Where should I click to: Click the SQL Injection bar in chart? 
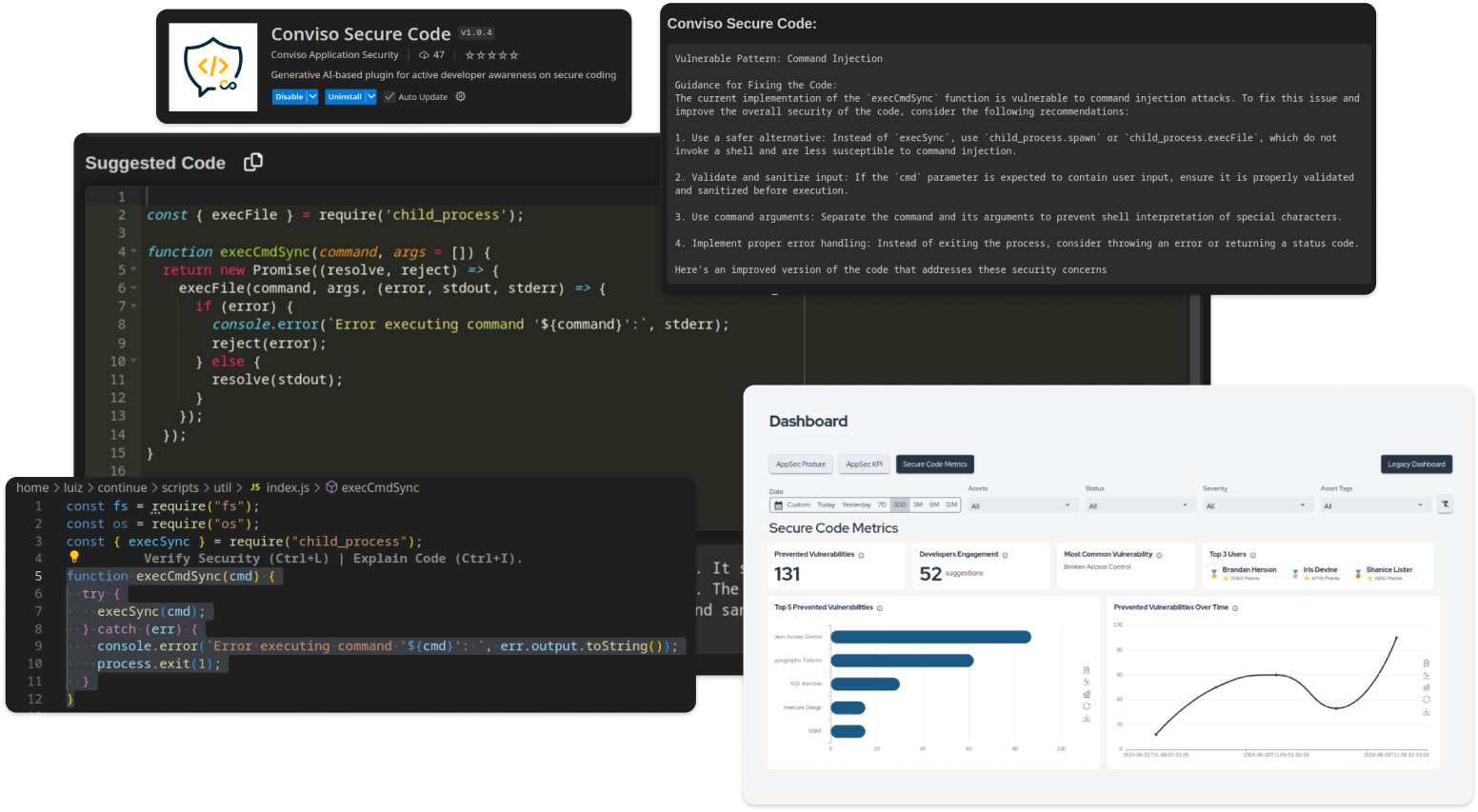pos(865,683)
